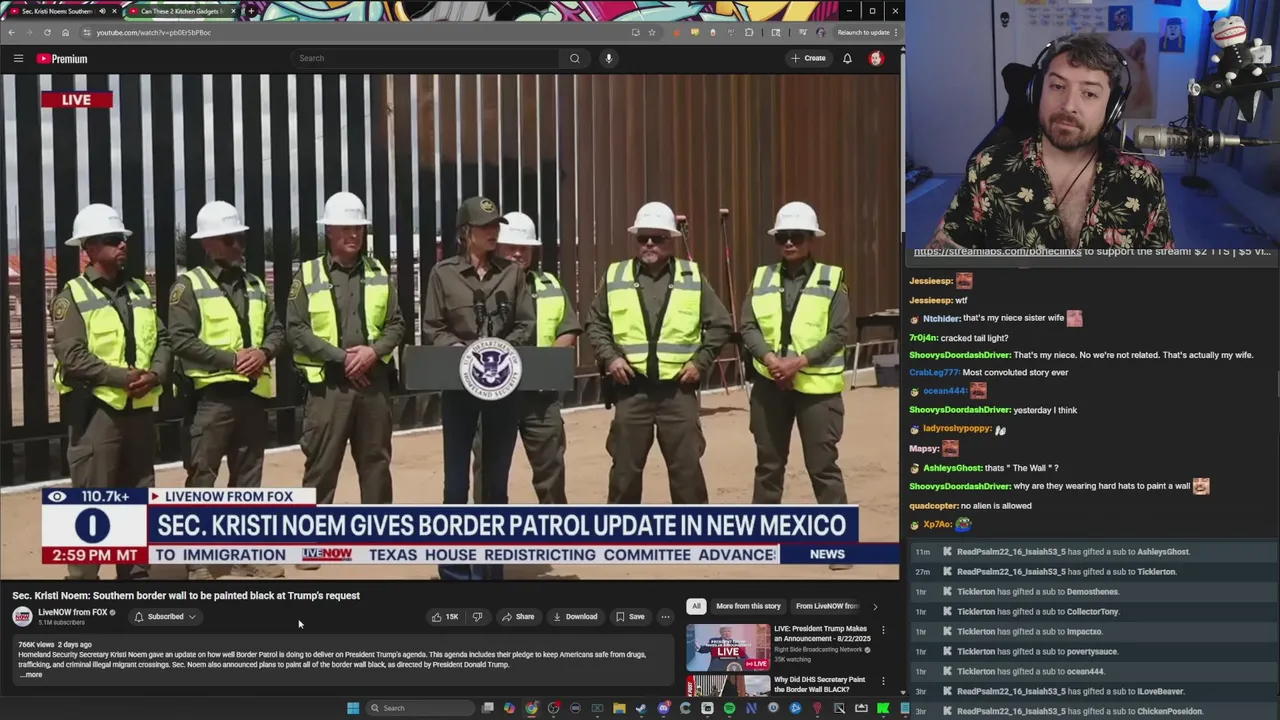1280x720 pixels.
Task: Mute the Sec. Kristi Noem tab audio
Action: tap(102, 11)
